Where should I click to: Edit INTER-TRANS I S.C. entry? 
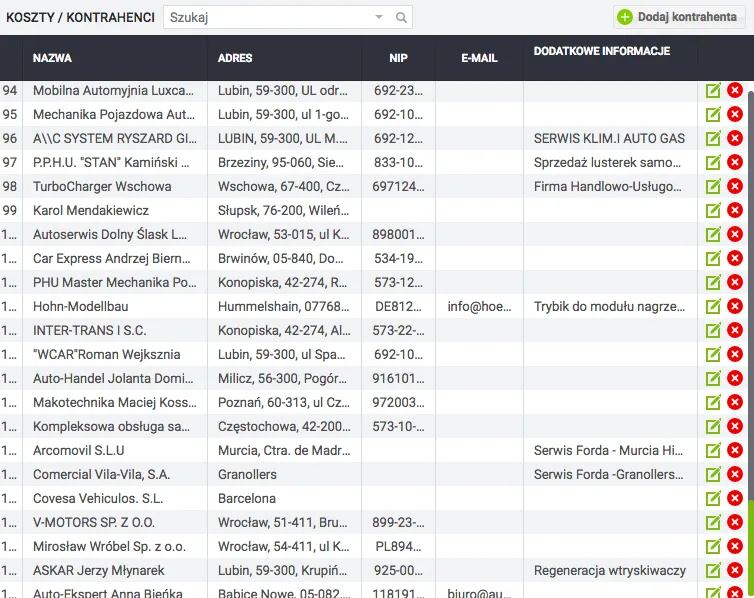pos(713,331)
